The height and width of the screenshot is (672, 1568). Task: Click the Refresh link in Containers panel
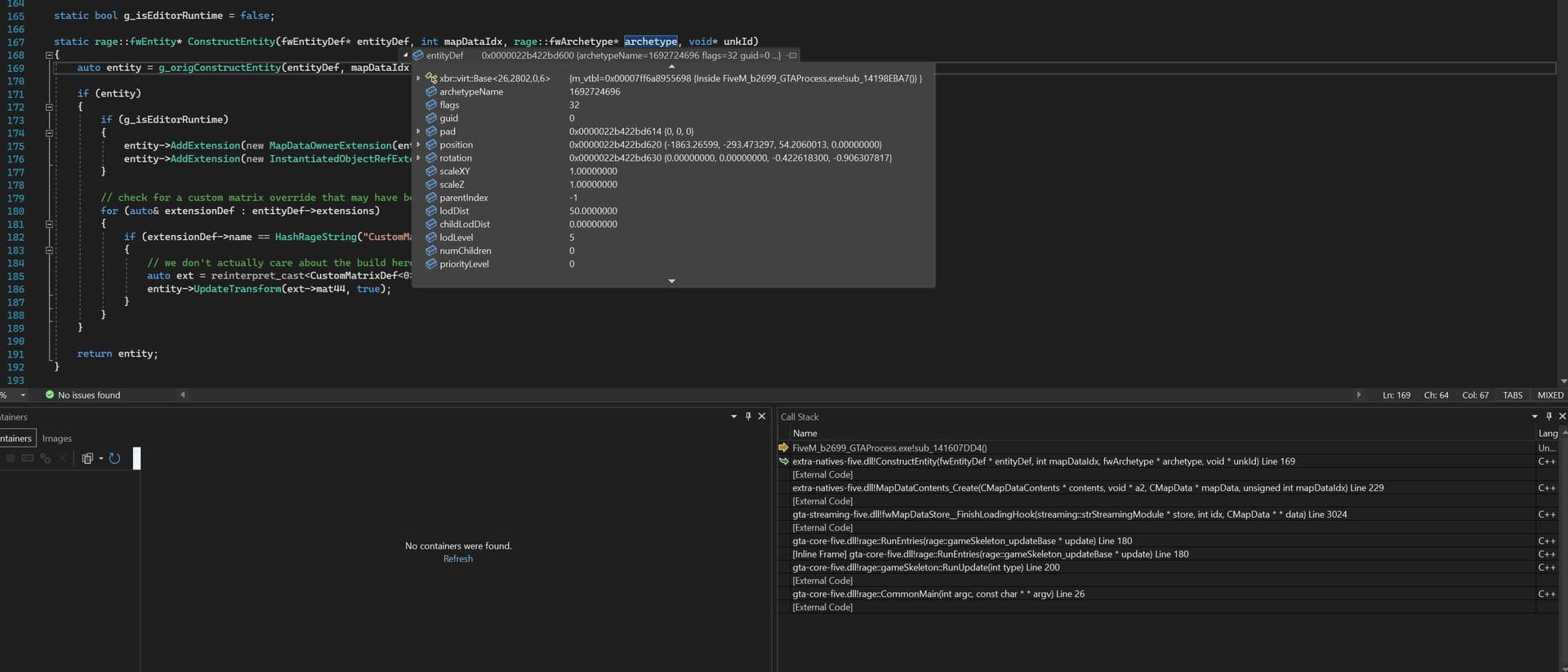(458, 559)
